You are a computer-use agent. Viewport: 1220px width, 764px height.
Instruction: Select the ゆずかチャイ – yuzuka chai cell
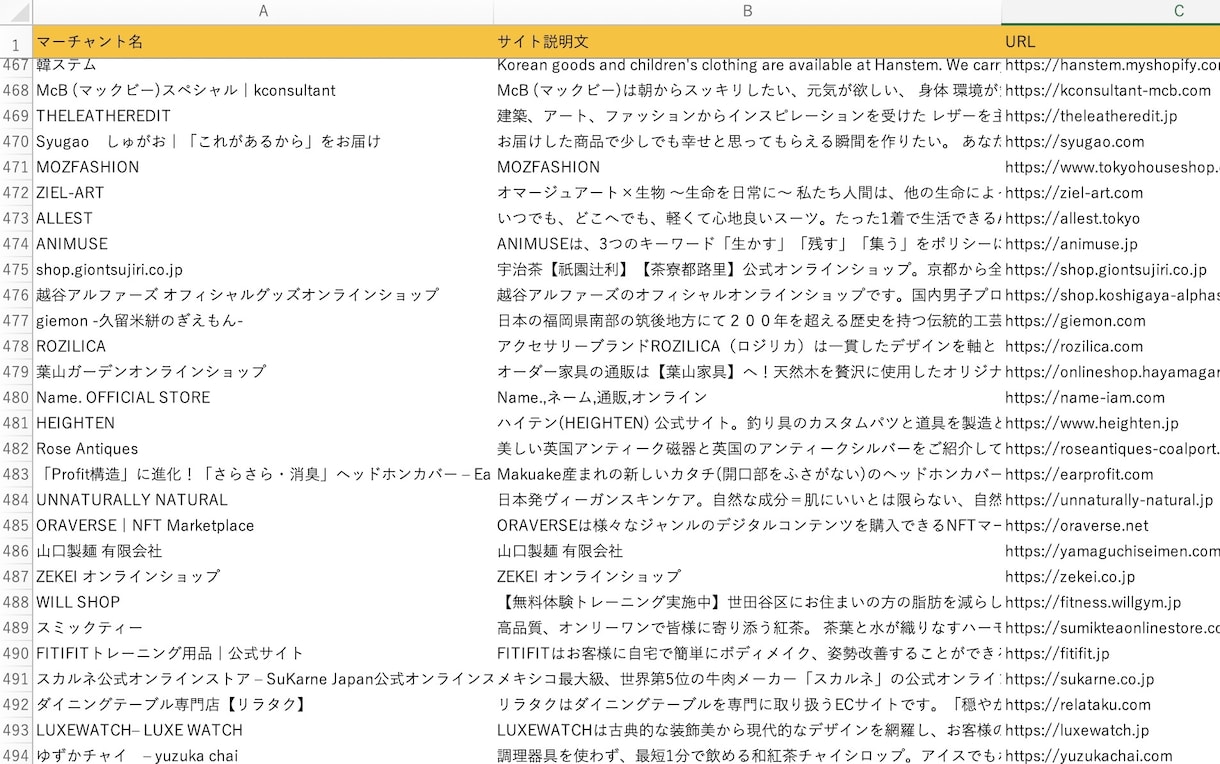pos(263,755)
